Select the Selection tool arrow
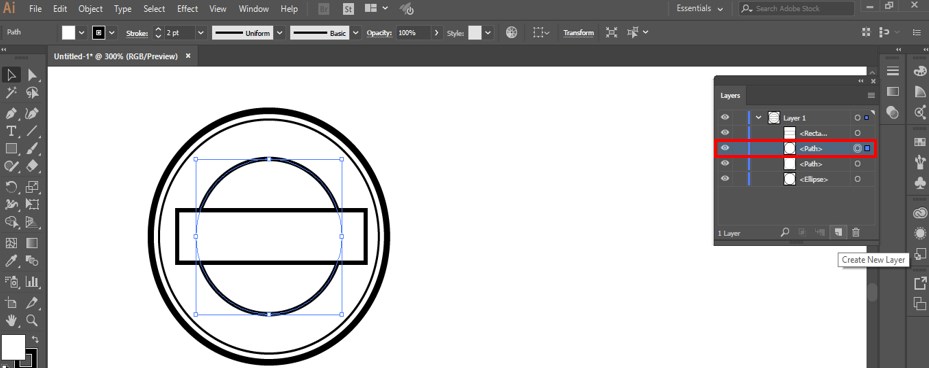This screenshot has height=368, width=929. (11, 75)
